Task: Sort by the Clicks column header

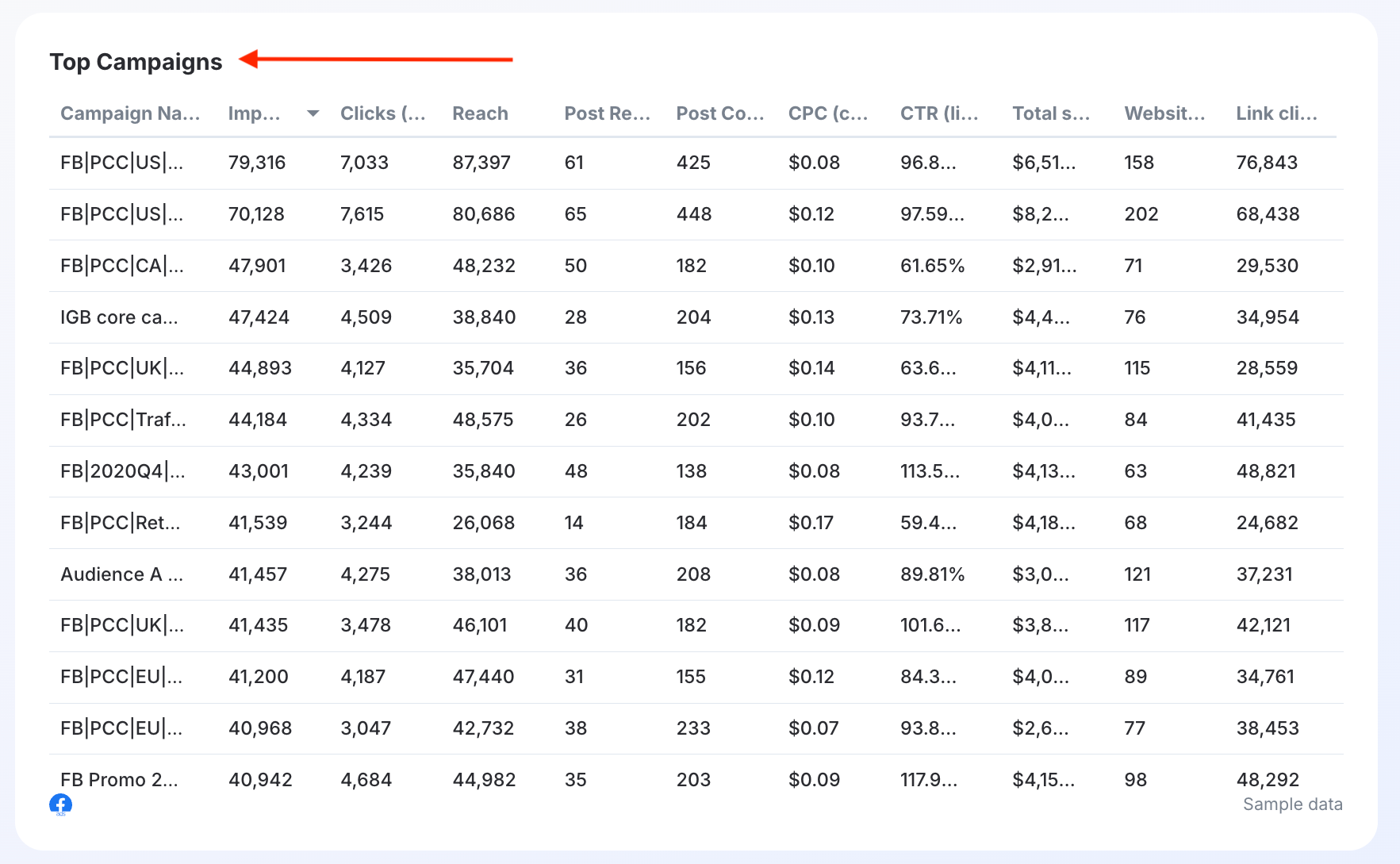Action: pos(382,113)
